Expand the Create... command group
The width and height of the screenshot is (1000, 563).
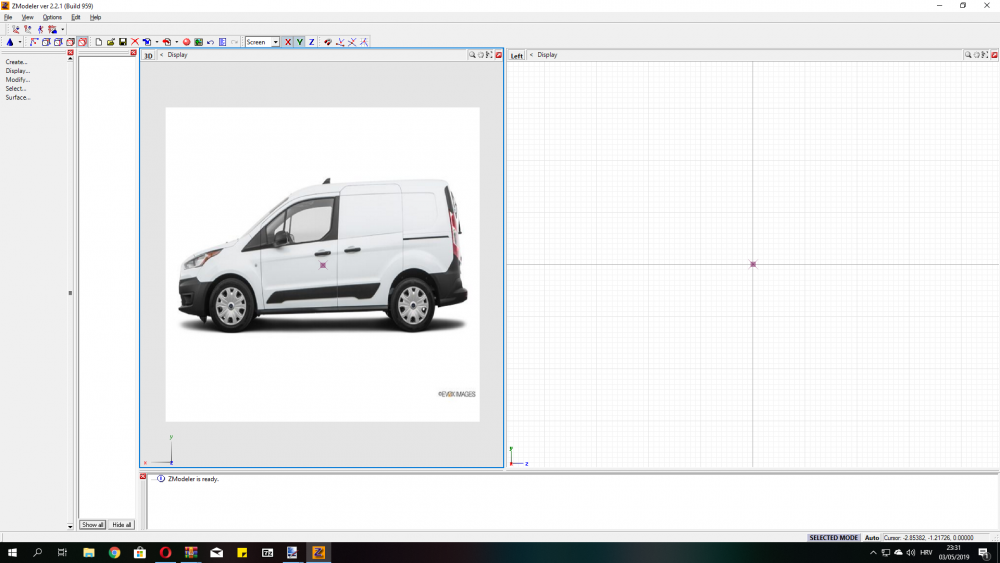17,62
